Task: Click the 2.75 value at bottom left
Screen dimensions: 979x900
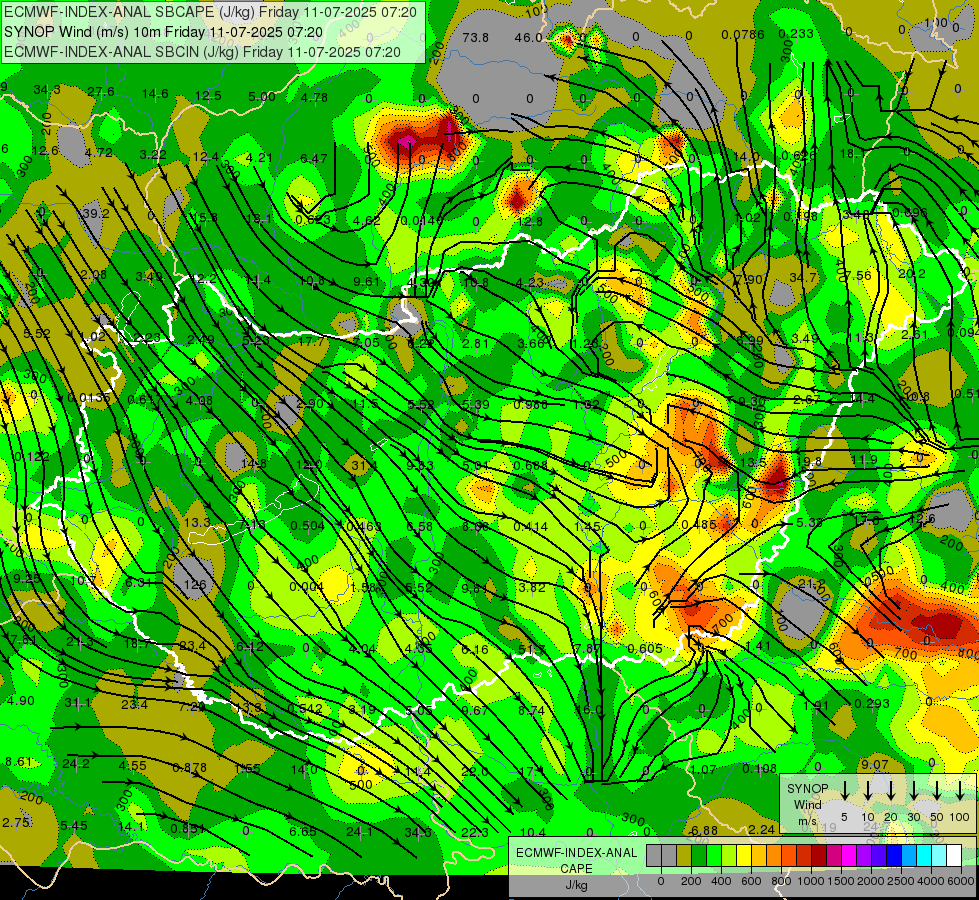Action: pos(16,823)
